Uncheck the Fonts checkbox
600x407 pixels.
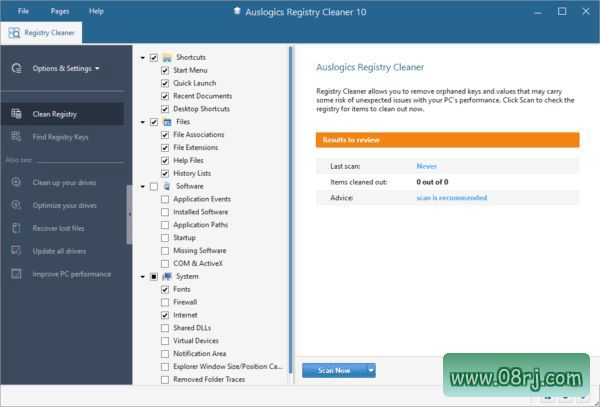coord(165,290)
